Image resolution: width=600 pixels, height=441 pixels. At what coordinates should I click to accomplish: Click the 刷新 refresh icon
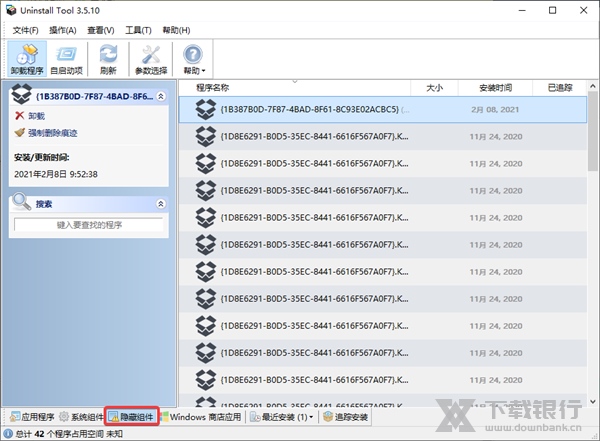(x=108, y=59)
